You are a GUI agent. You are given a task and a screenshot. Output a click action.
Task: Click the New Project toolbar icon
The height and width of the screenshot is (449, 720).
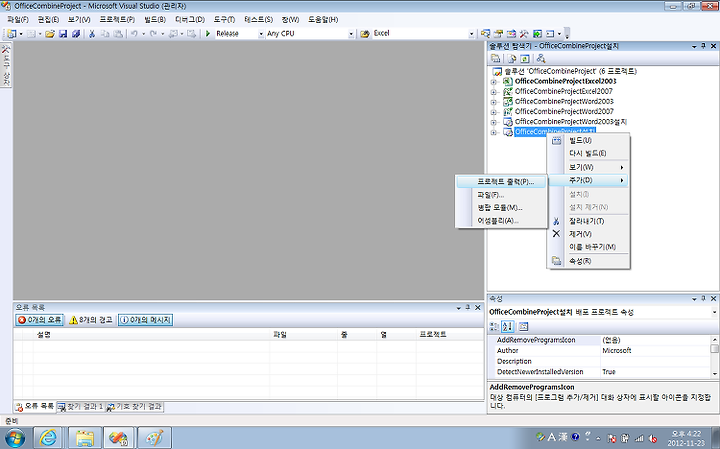click(x=11, y=34)
